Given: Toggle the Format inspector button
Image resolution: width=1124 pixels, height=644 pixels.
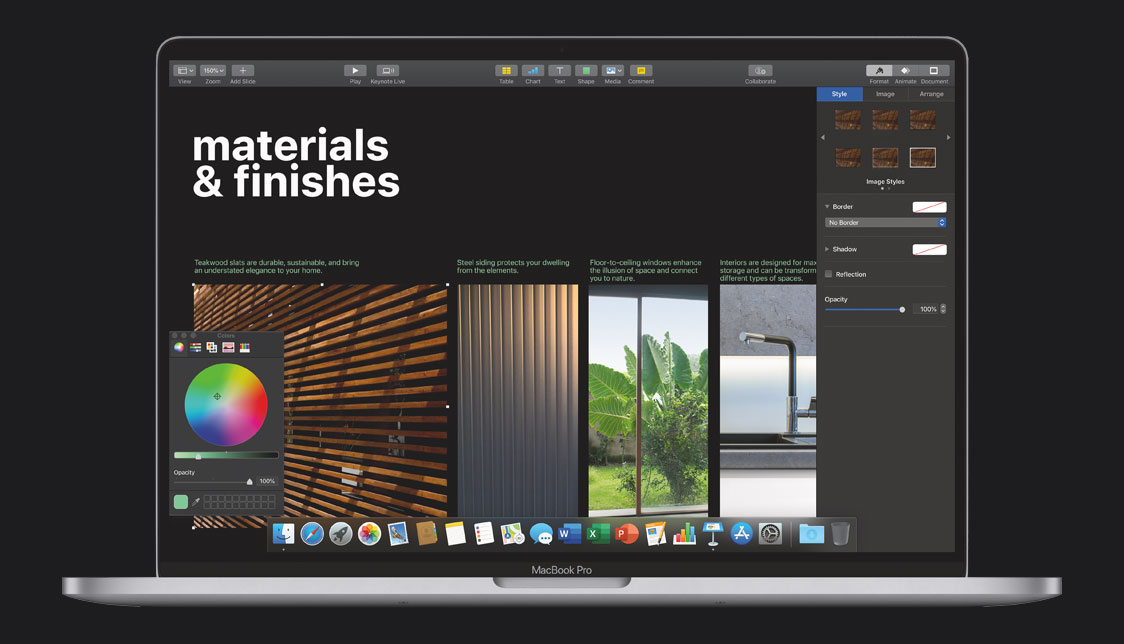Looking at the screenshot, I should [x=879, y=70].
